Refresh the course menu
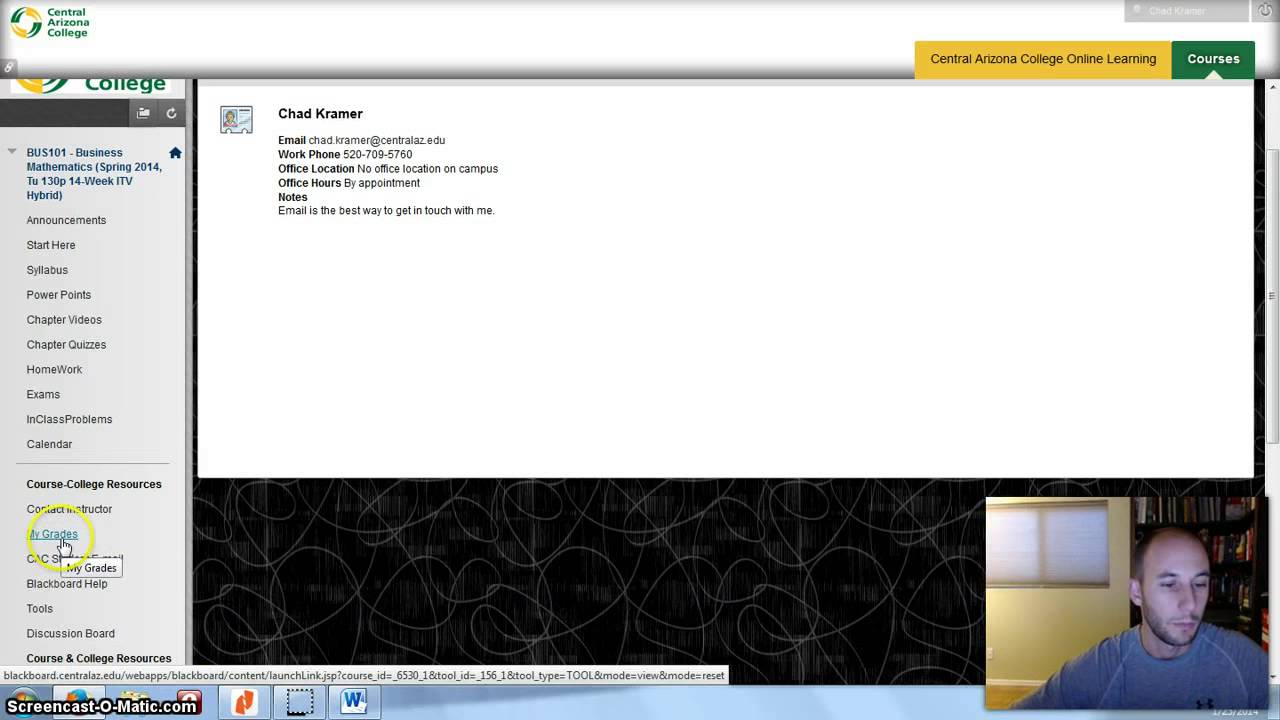 click(171, 113)
